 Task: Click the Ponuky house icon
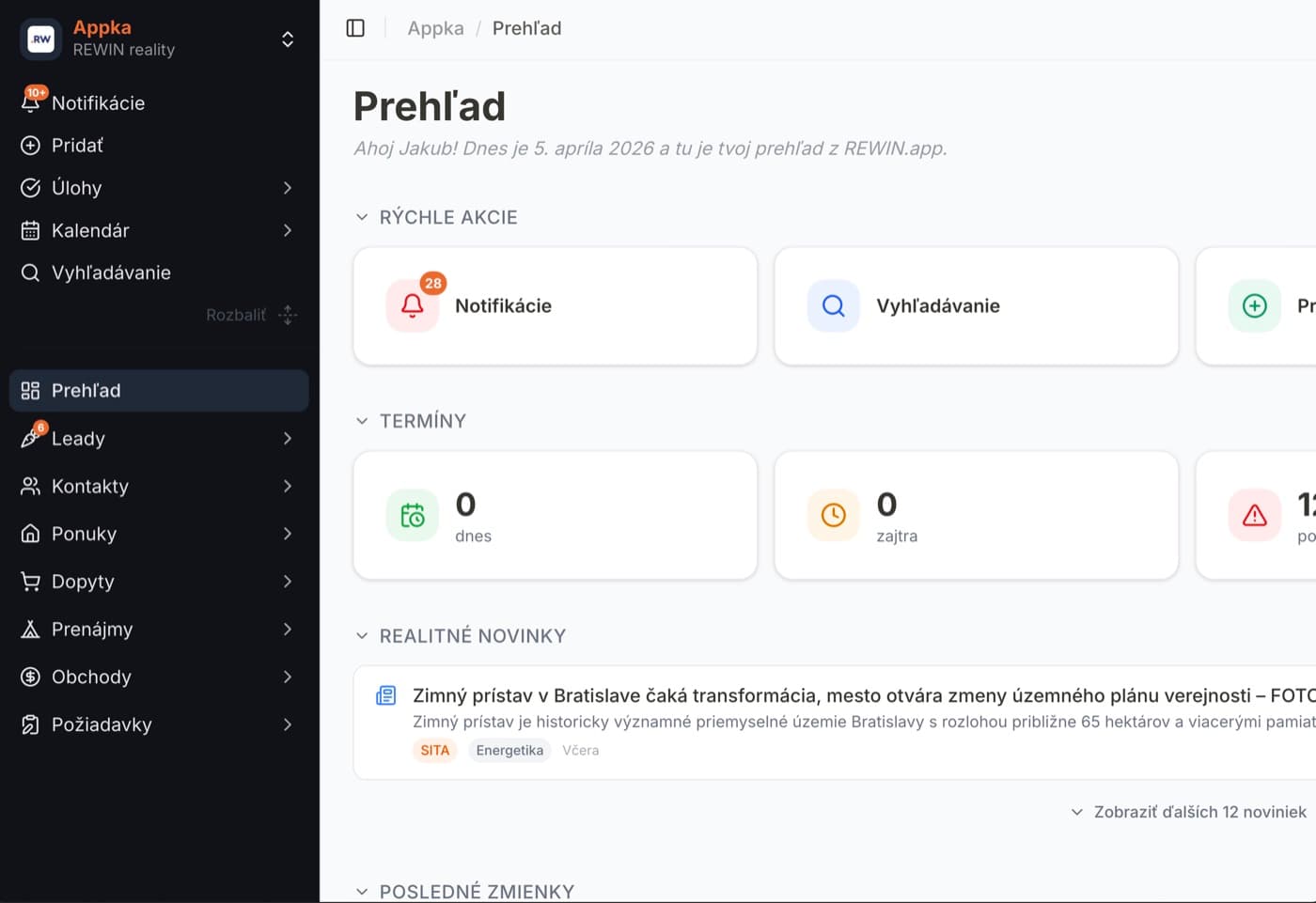click(x=31, y=534)
